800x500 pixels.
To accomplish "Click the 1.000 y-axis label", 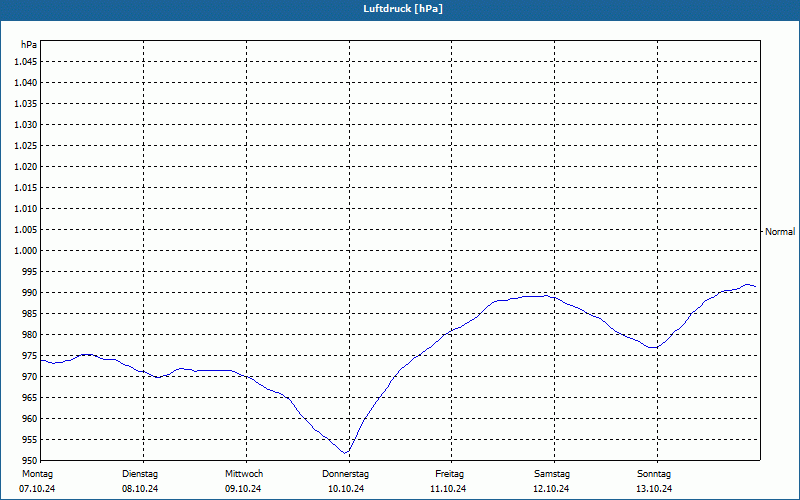I will coord(26,251).
